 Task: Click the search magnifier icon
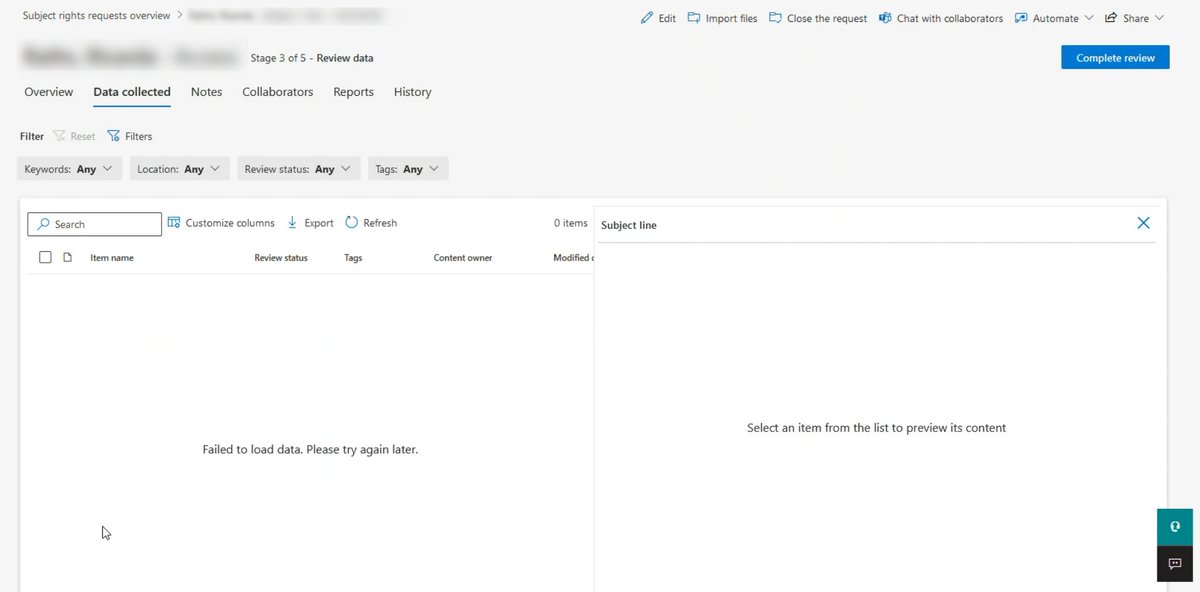[x=43, y=224]
